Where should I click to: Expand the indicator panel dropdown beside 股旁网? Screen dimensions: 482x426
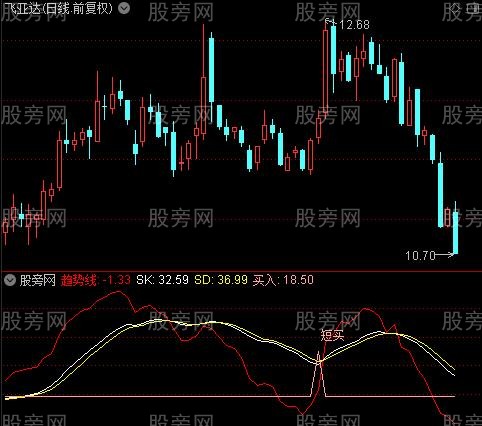point(10,280)
